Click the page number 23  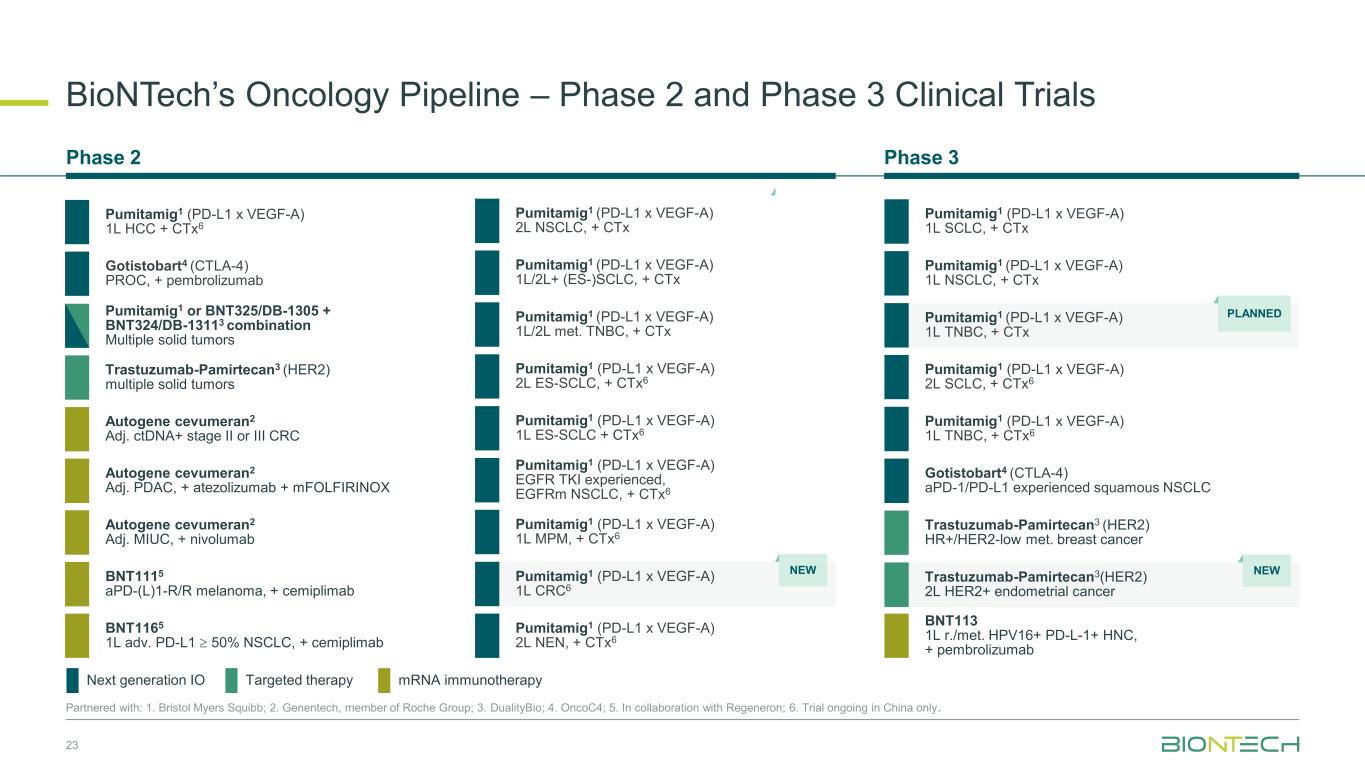click(72, 745)
